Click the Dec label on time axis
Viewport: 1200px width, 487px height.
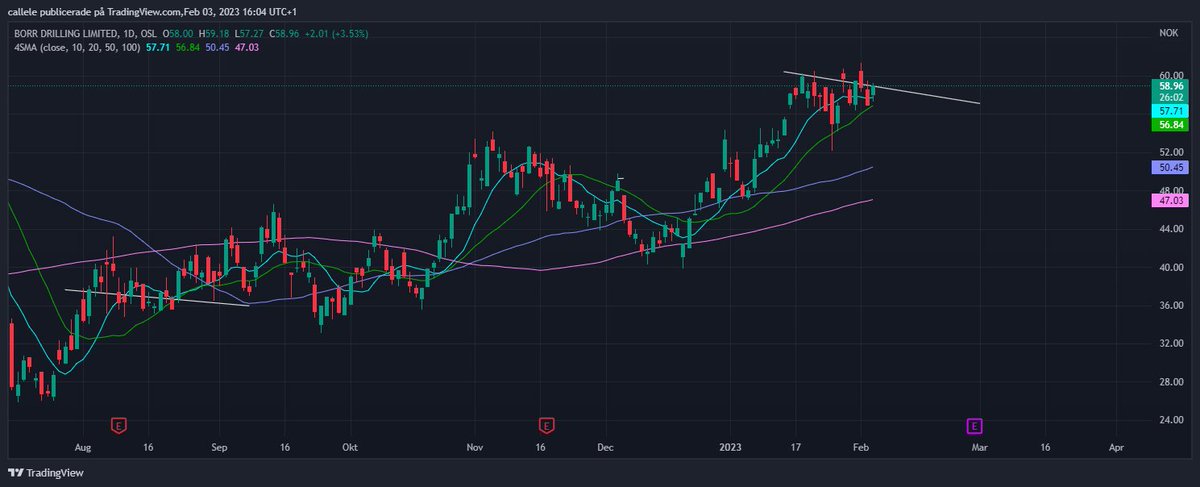click(x=605, y=449)
